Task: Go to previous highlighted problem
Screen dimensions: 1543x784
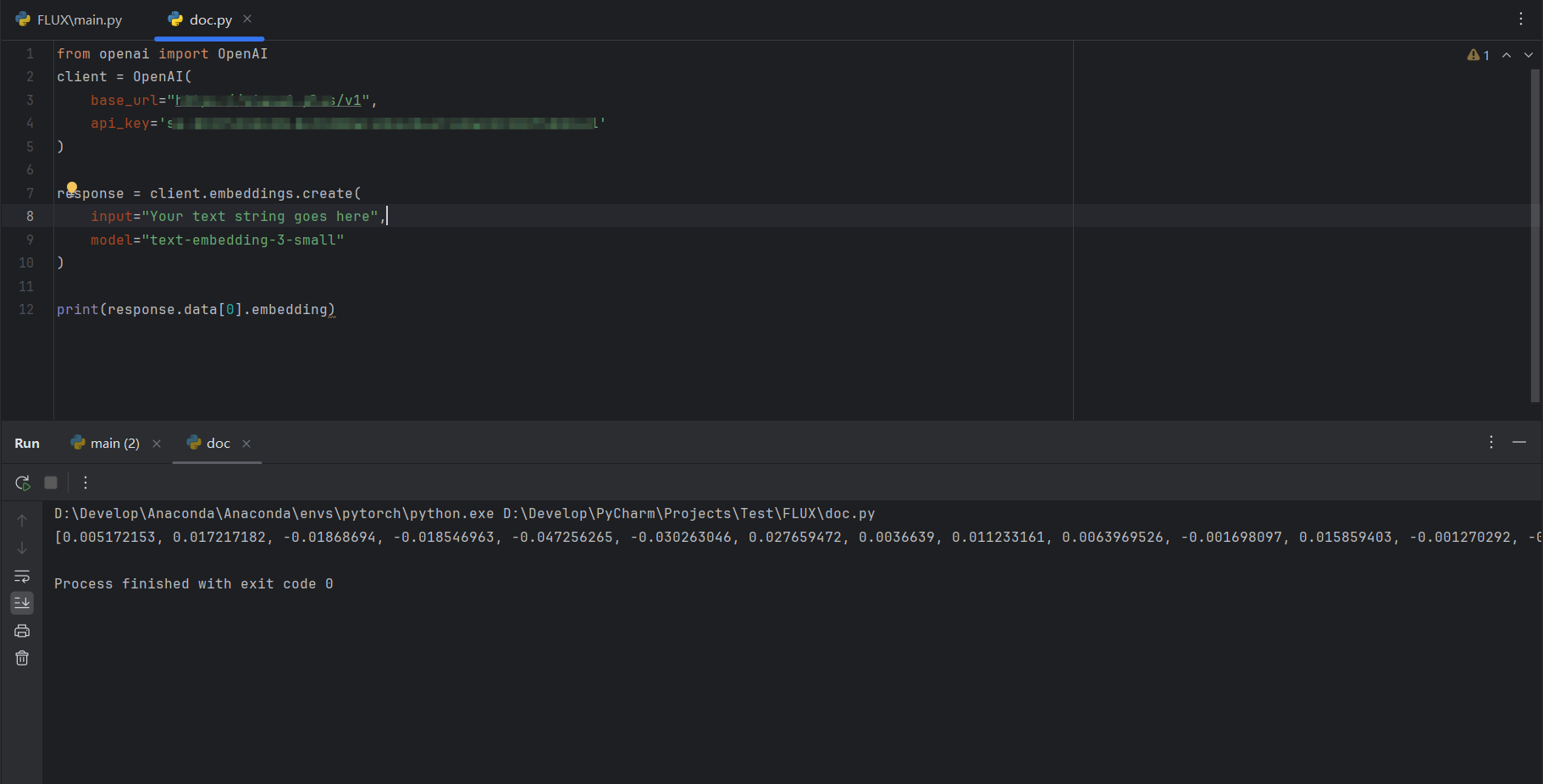Action: point(1507,55)
